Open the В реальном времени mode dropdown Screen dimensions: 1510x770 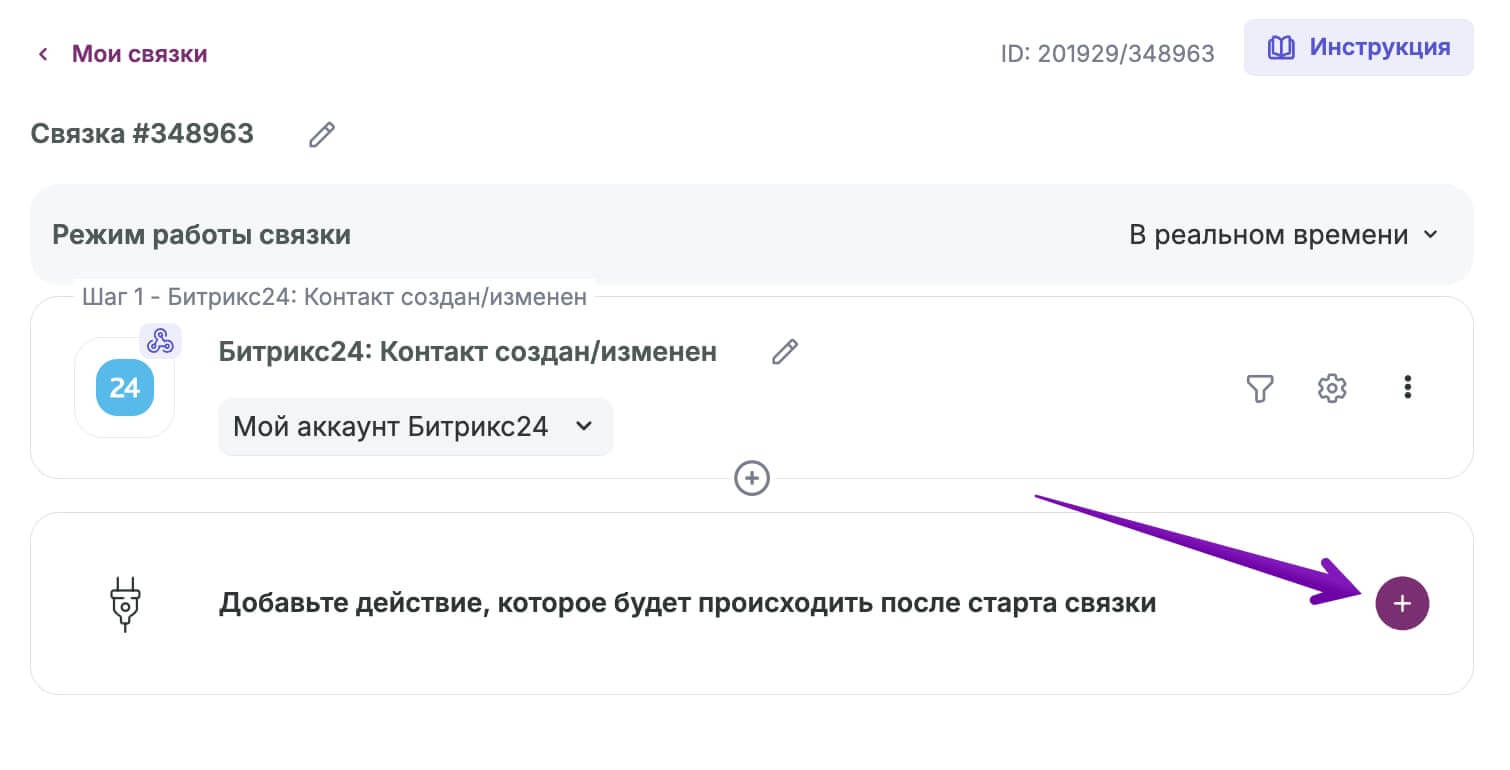pos(1283,235)
